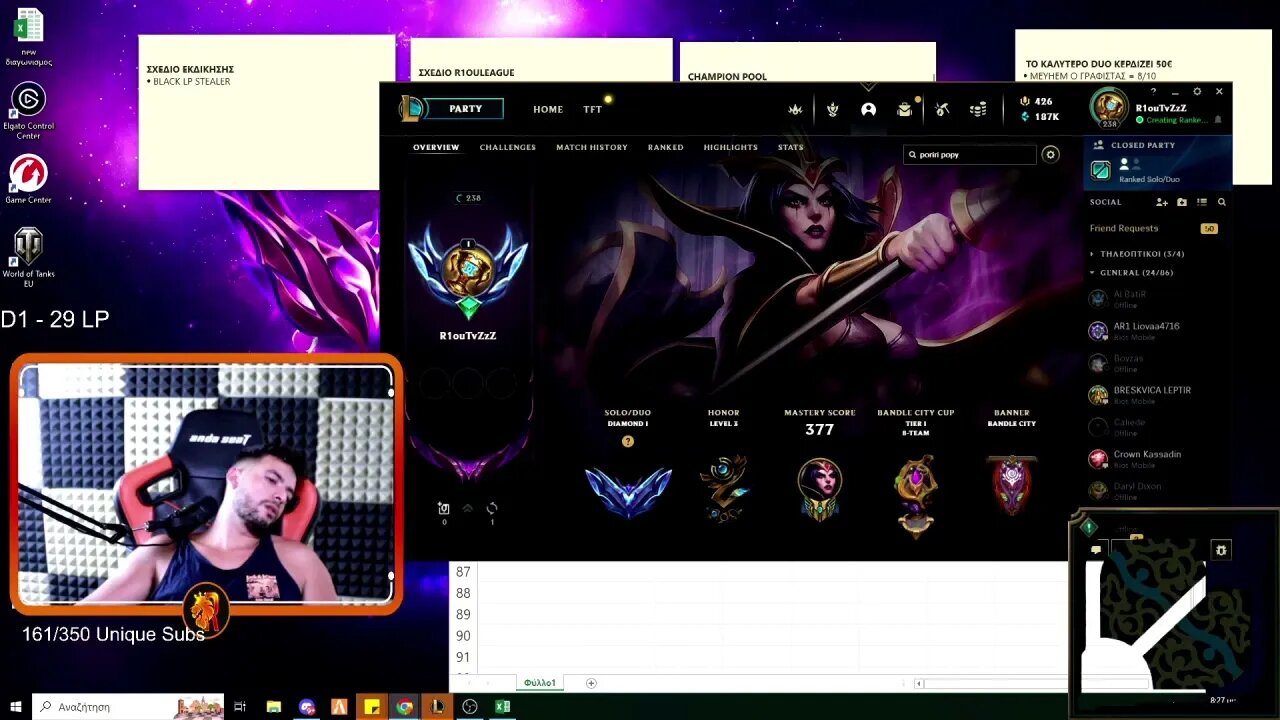Switch to the Stats tab

click(x=791, y=147)
